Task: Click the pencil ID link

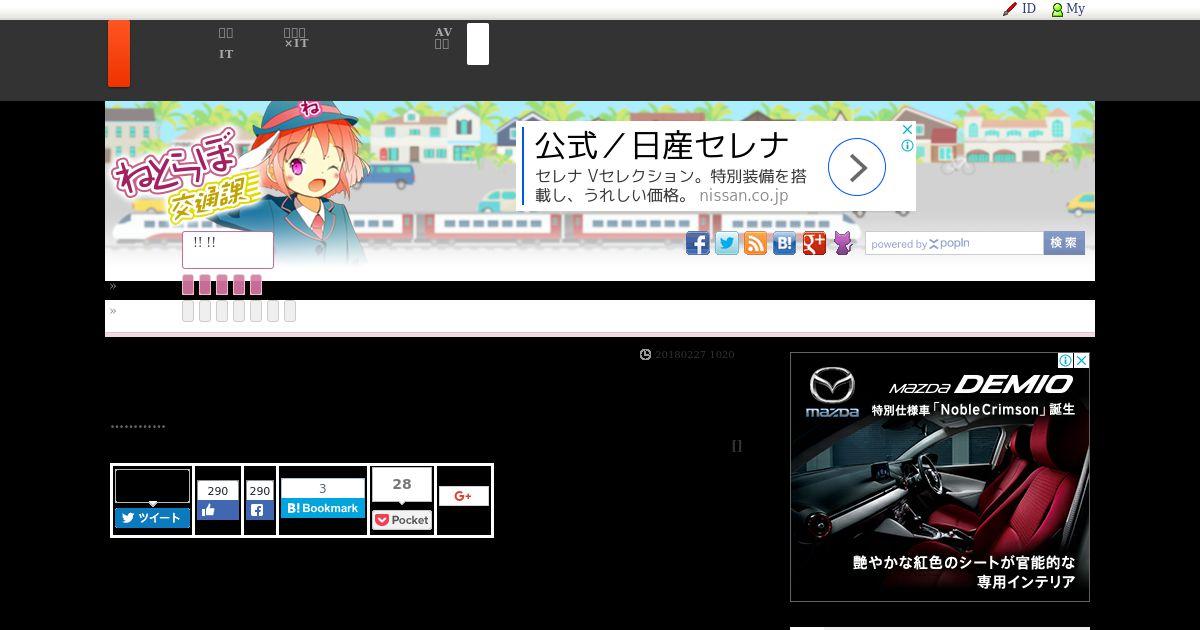Action: point(1020,9)
